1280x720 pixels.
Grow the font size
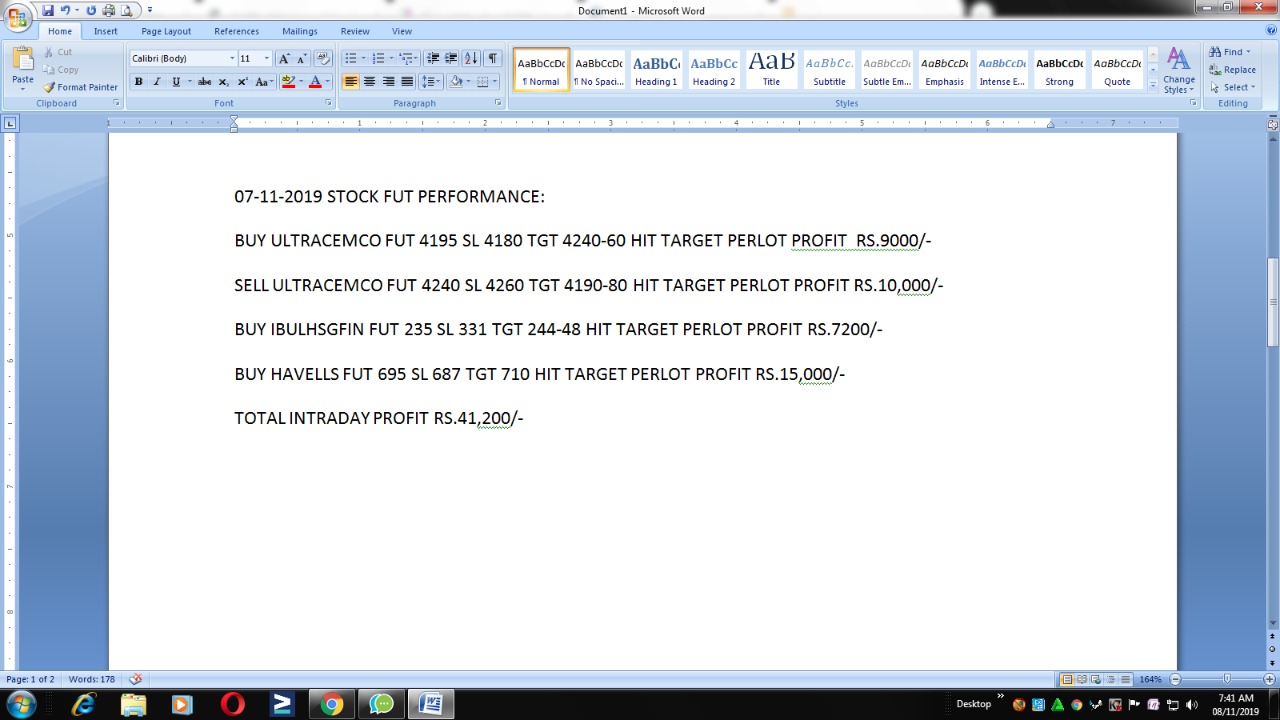coord(284,59)
